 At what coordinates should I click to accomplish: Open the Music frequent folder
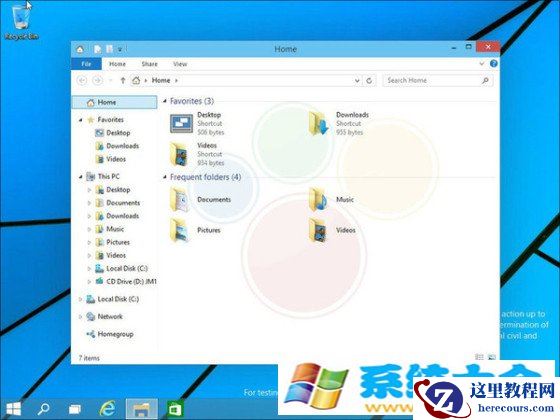pos(331,200)
